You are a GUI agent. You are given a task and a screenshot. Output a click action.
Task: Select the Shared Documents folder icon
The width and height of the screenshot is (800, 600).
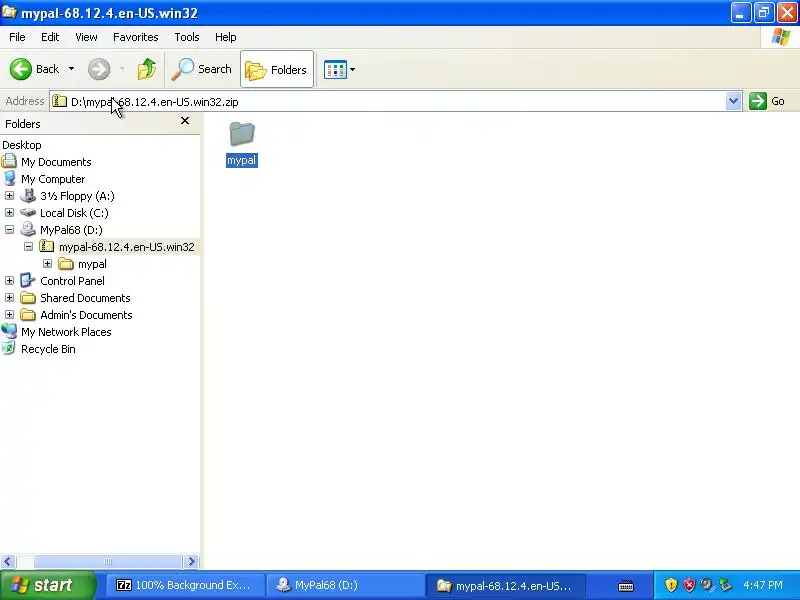(28, 297)
